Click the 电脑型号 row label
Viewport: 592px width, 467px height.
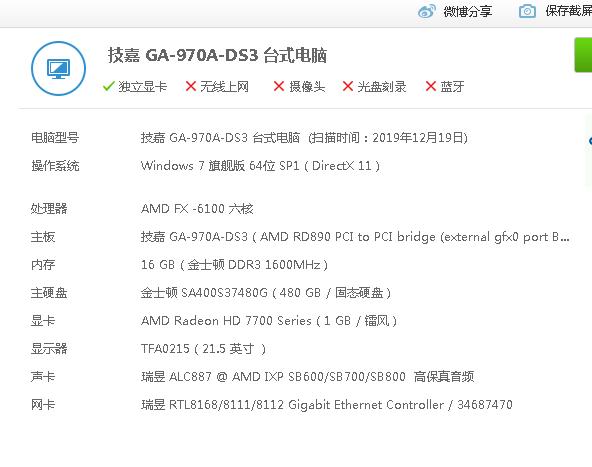pyautogui.click(x=55, y=137)
